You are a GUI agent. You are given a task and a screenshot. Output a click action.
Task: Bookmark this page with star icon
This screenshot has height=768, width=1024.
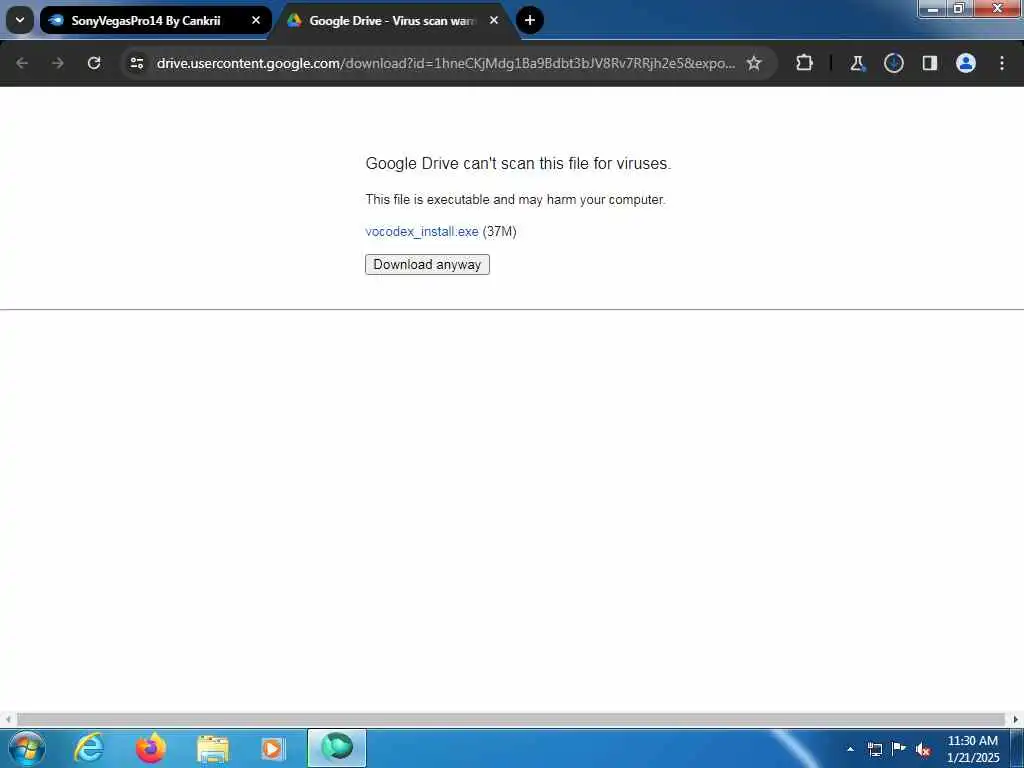(754, 63)
